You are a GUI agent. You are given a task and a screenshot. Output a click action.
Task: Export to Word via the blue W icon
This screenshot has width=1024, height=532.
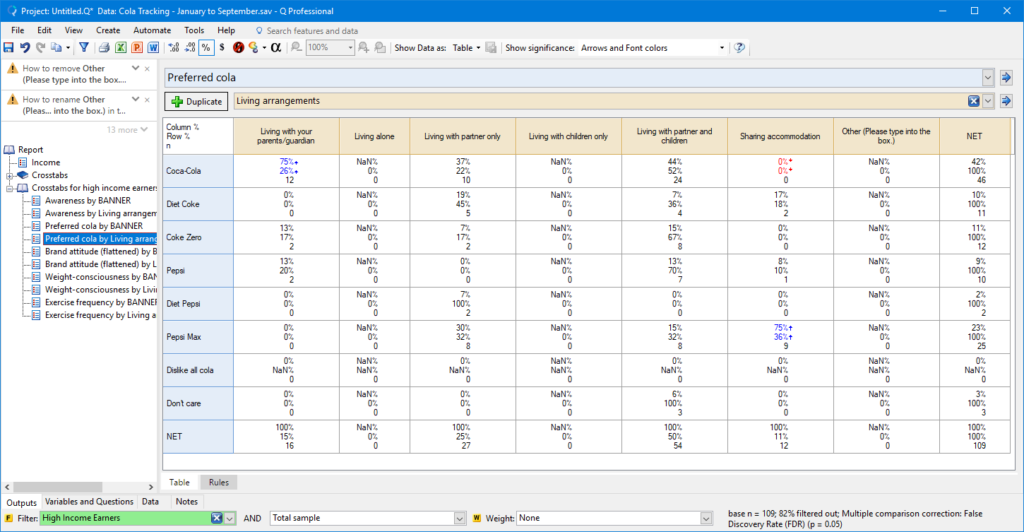pyautogui.click(x=153, y=48)
